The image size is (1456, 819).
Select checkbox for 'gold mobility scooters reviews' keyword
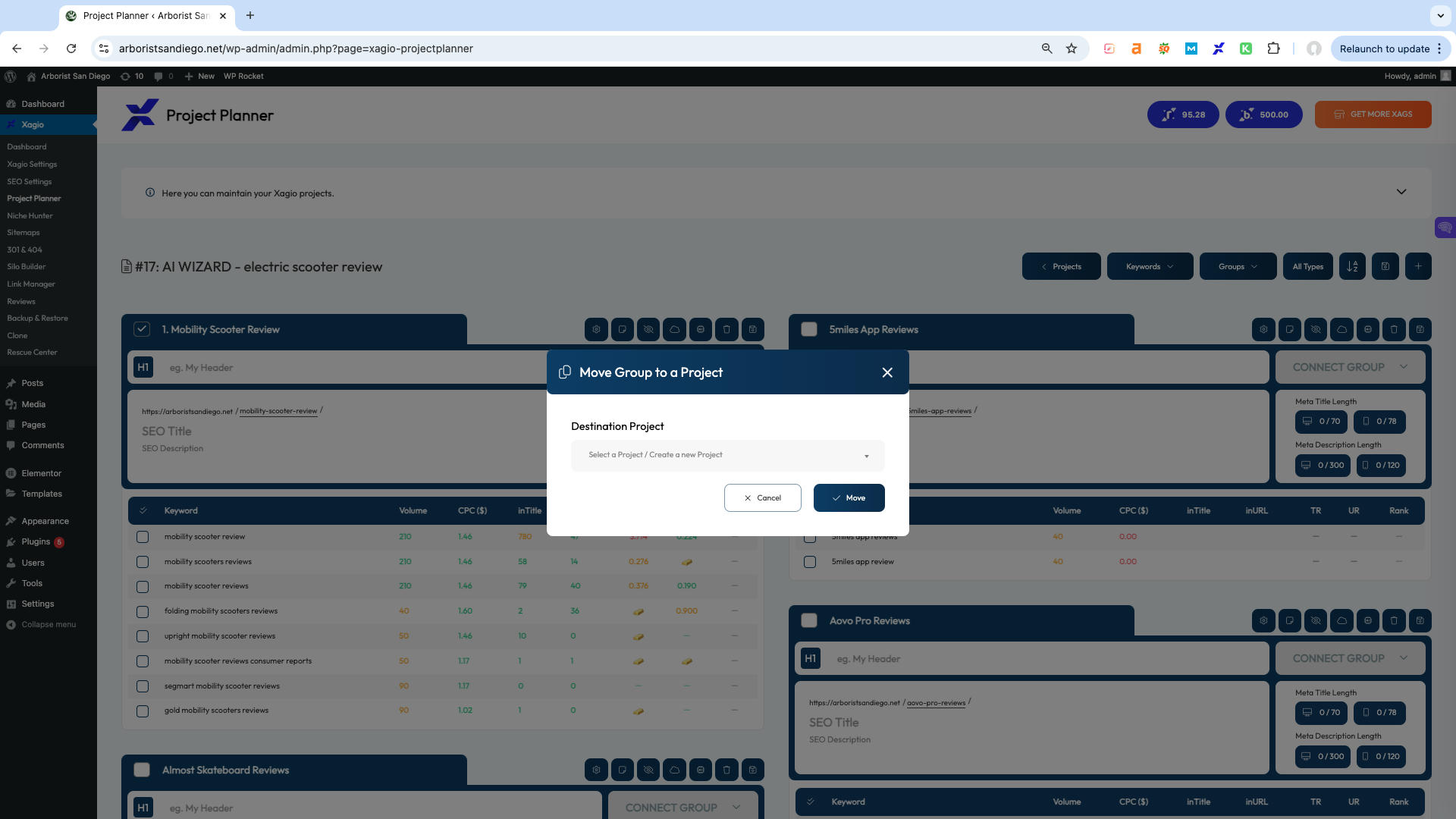(143, 711)
